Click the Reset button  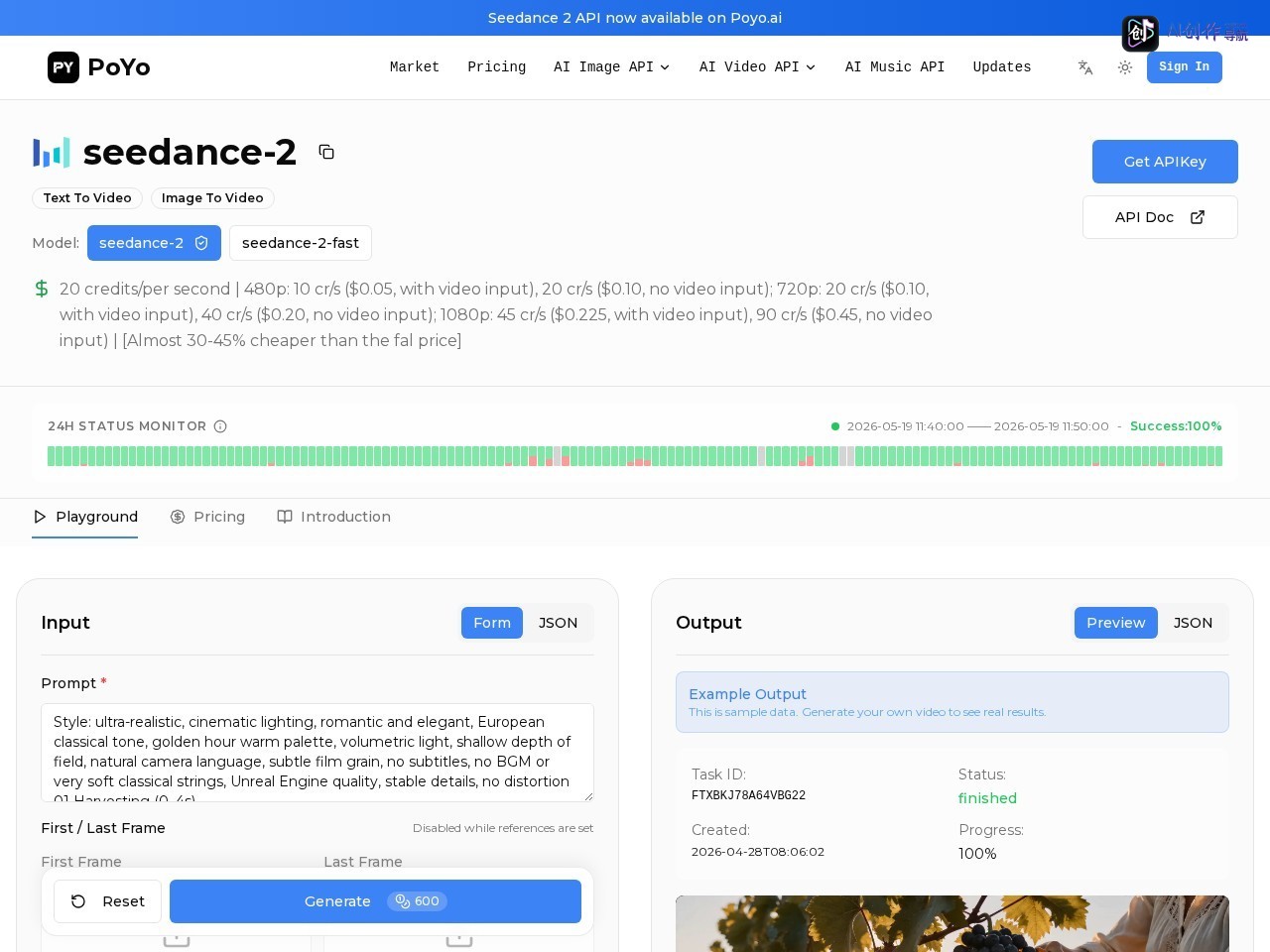pos(107,901)
